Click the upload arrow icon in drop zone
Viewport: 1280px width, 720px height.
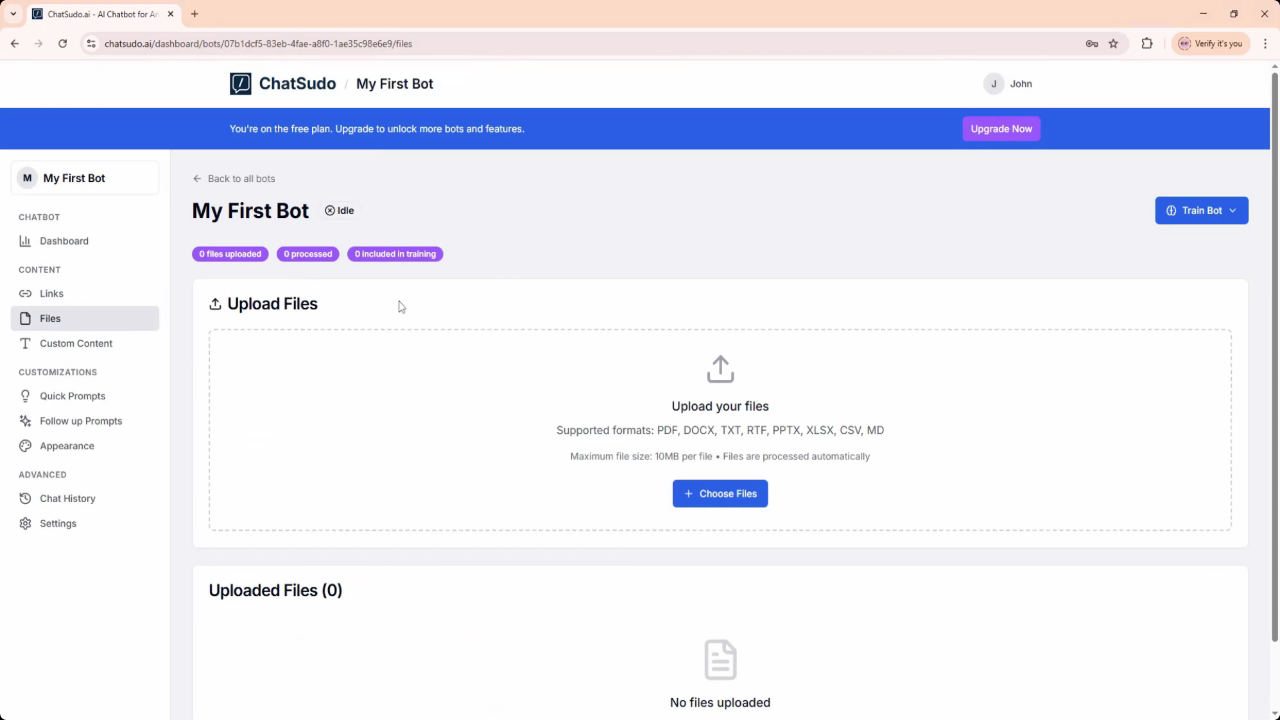720,369
